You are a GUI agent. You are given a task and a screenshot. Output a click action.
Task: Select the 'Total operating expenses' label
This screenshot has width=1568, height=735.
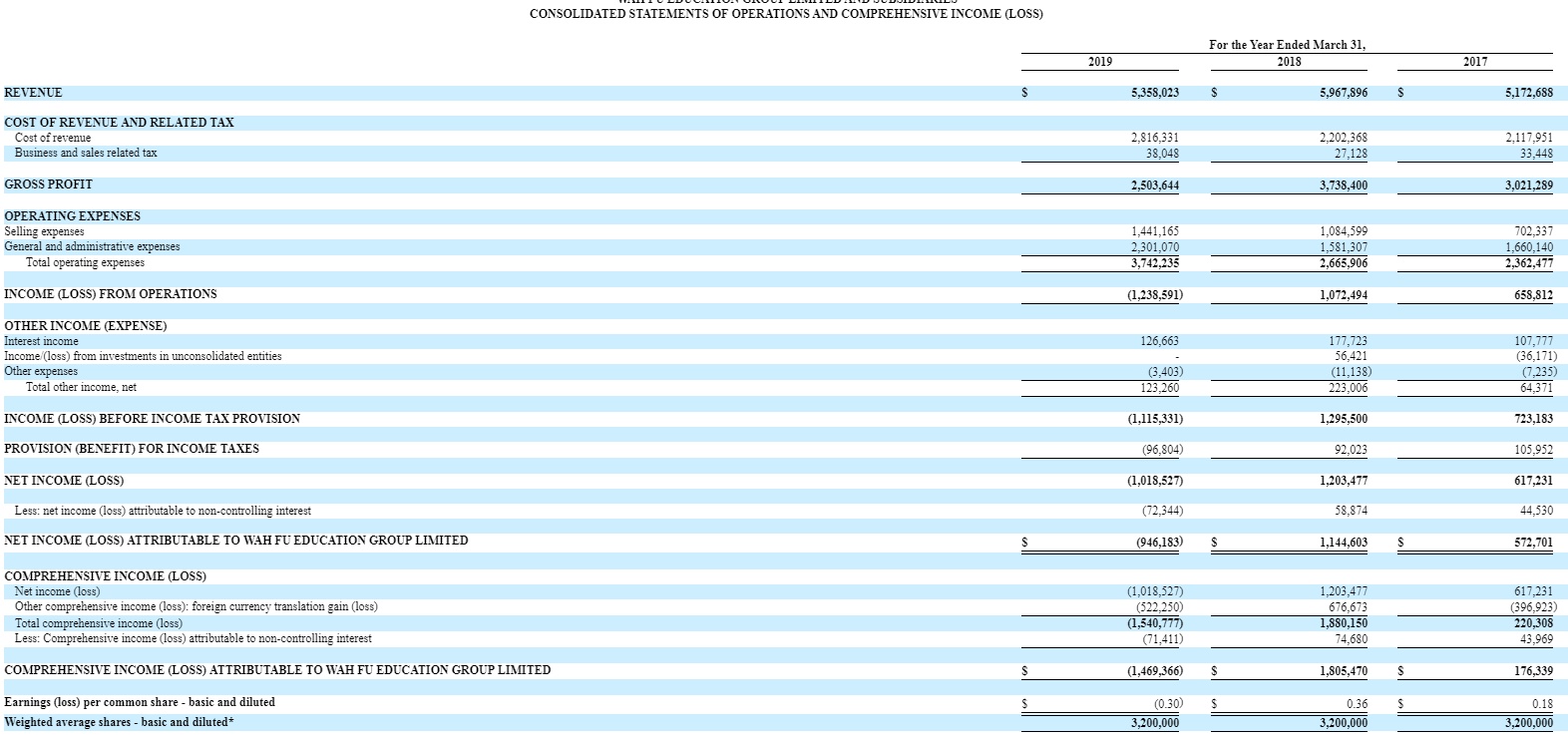pos(85,262)
